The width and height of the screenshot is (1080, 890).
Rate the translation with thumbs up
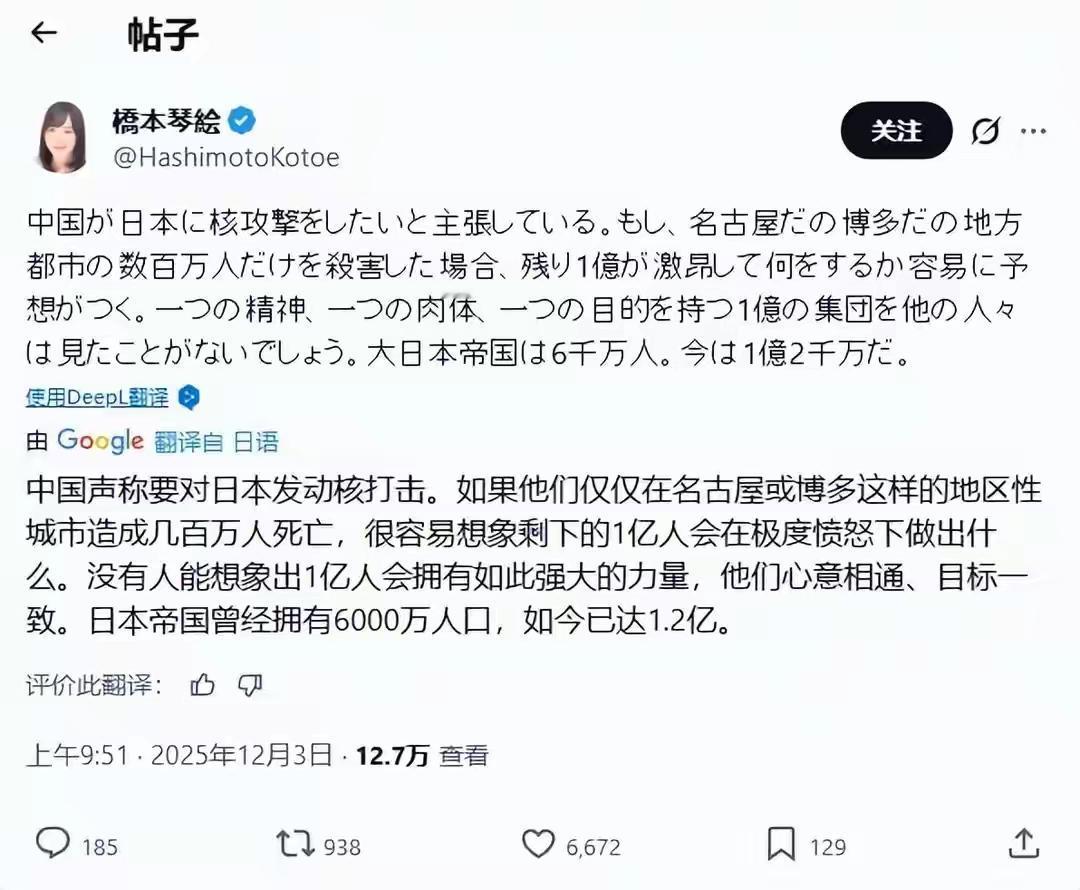[203, 685]
